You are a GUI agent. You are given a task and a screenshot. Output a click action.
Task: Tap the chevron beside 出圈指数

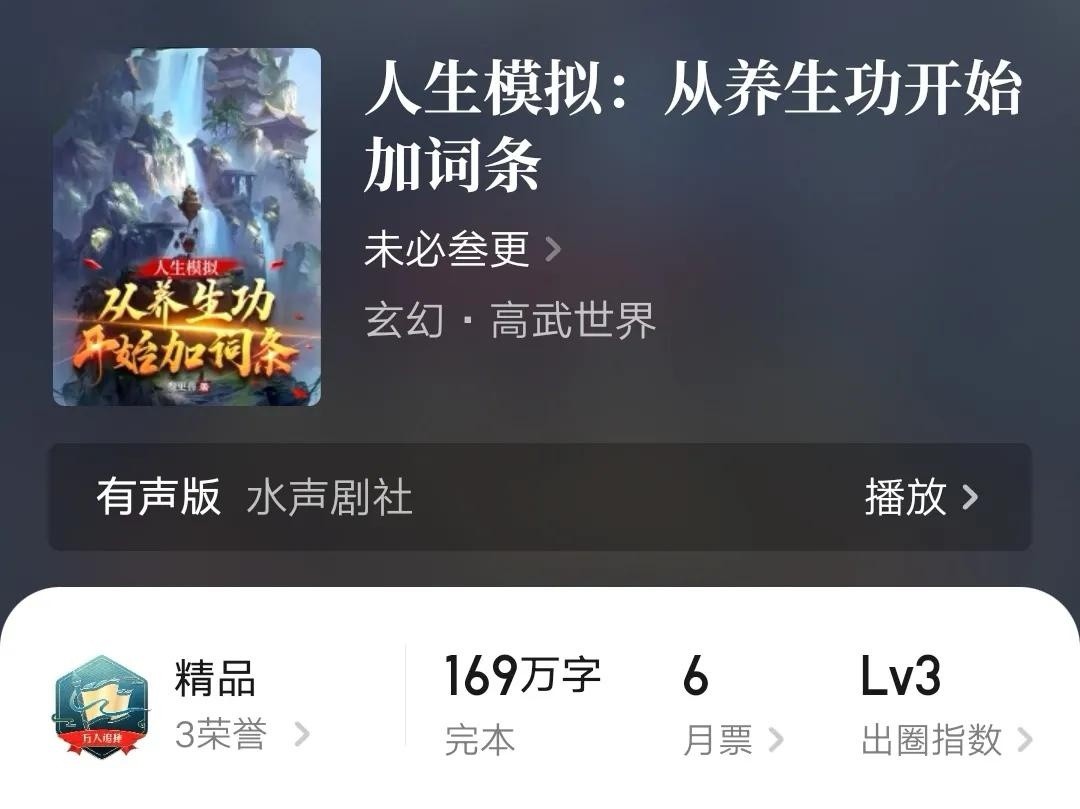click(x=1025, y=740)
